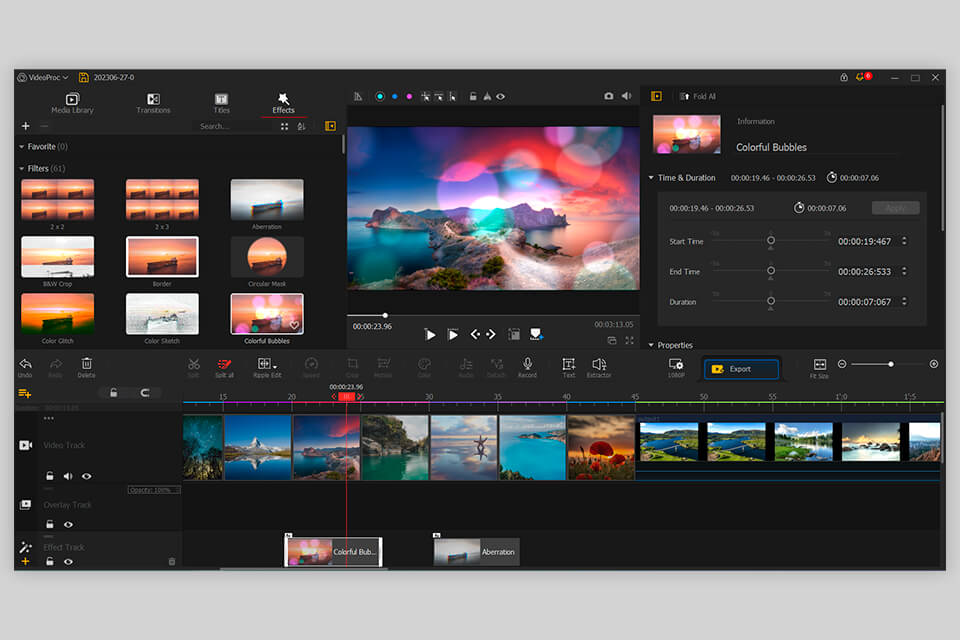Click the Start Time slider handle
This screenshot has height=640, width=960.
(771, 241)
